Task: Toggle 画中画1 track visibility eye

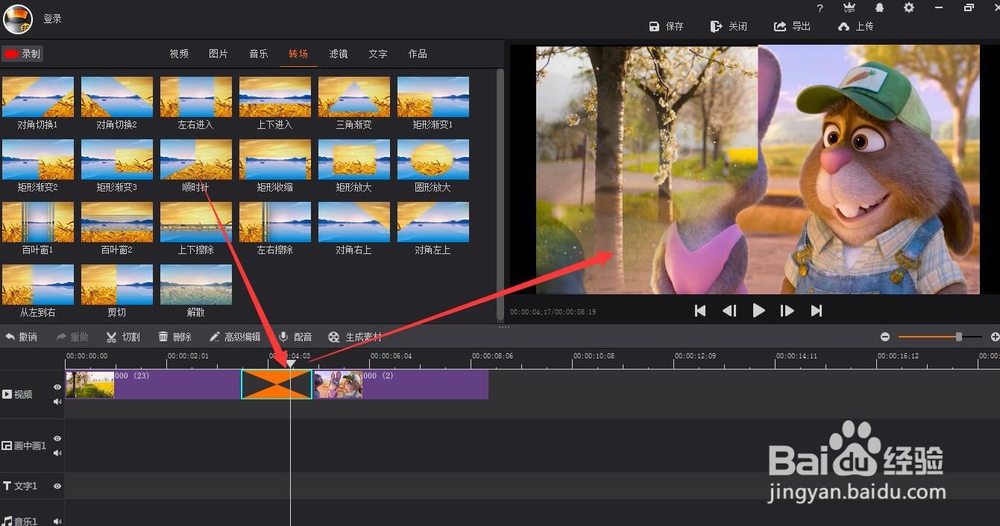Action: coord(57,439)
